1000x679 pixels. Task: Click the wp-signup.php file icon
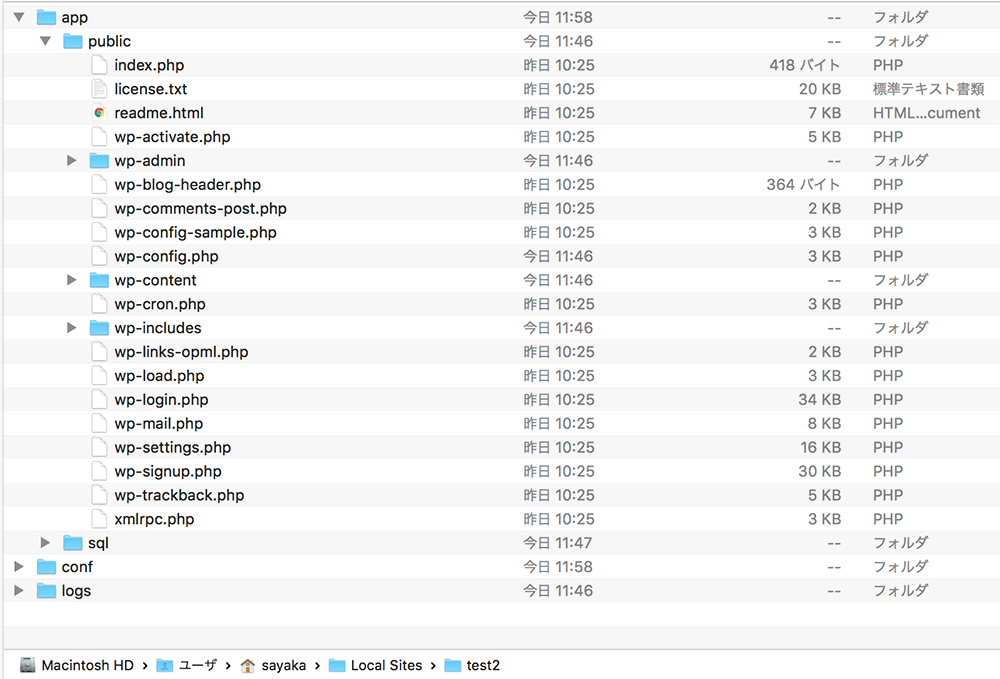(x=99, y=471)
